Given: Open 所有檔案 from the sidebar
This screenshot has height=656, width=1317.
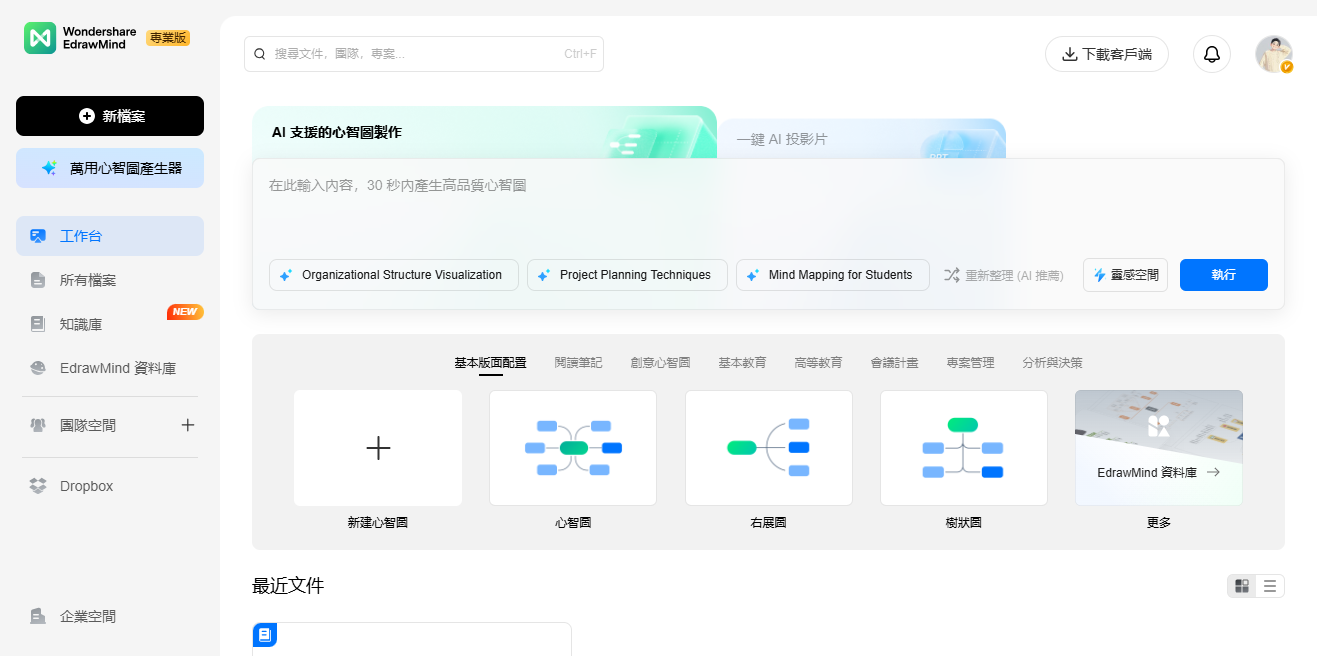Looking at the screenshot, I should coord(110,279).
